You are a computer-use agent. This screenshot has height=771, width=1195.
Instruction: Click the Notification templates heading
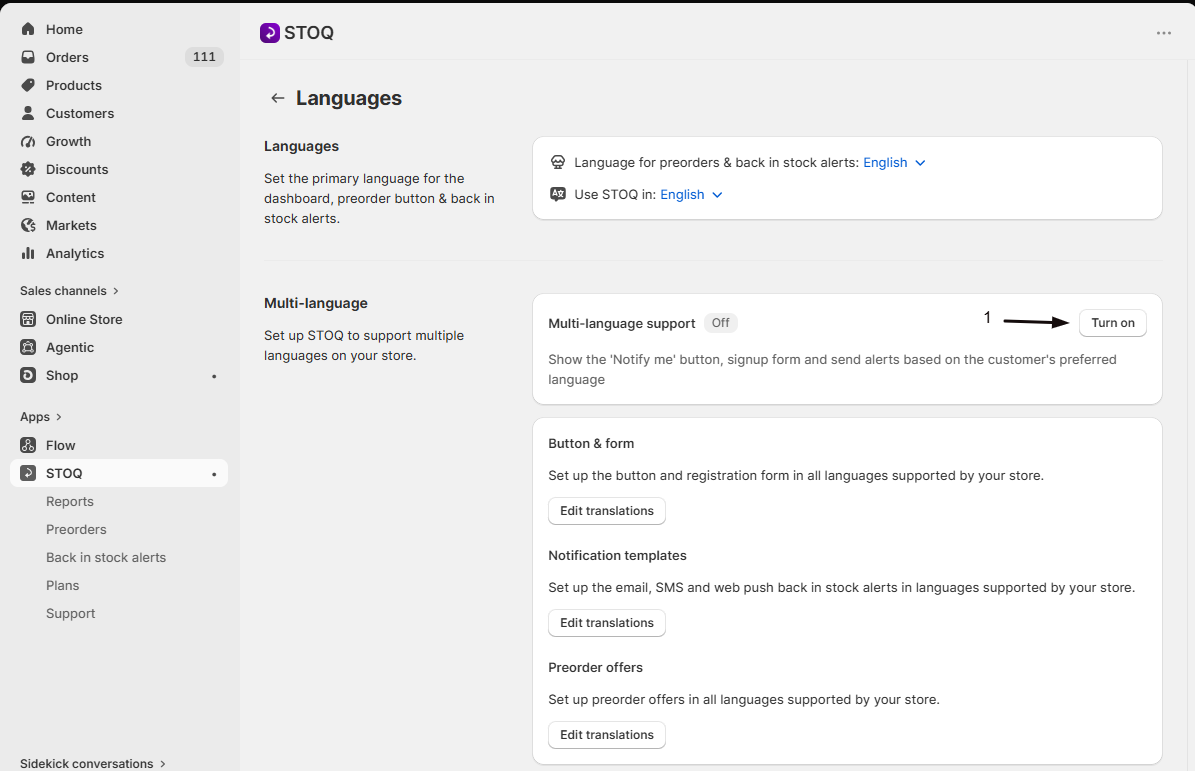pos(617,555)
